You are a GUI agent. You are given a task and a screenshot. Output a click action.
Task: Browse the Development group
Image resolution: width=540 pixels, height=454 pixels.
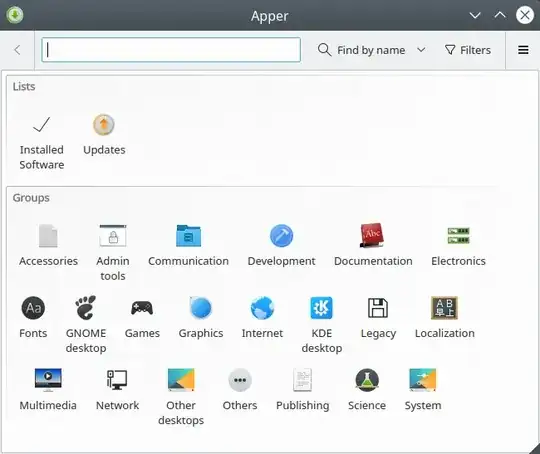281,246
